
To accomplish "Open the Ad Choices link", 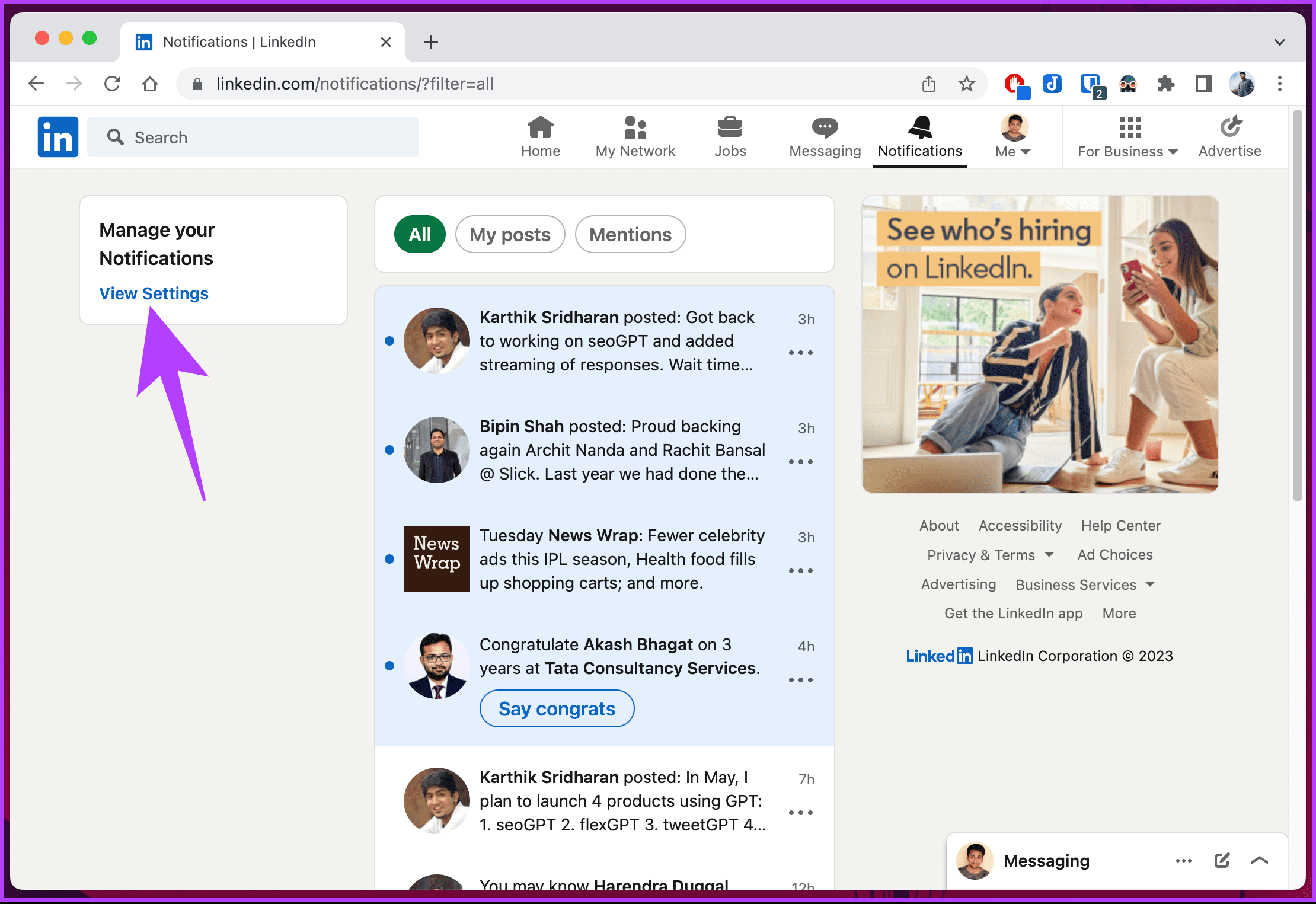I will coord(1115,555).
